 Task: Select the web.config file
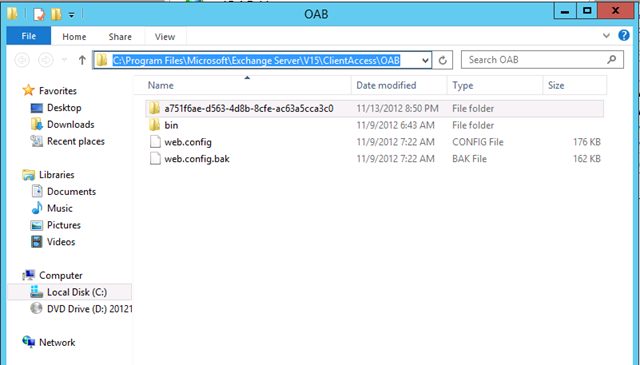[x=375, y=142]
